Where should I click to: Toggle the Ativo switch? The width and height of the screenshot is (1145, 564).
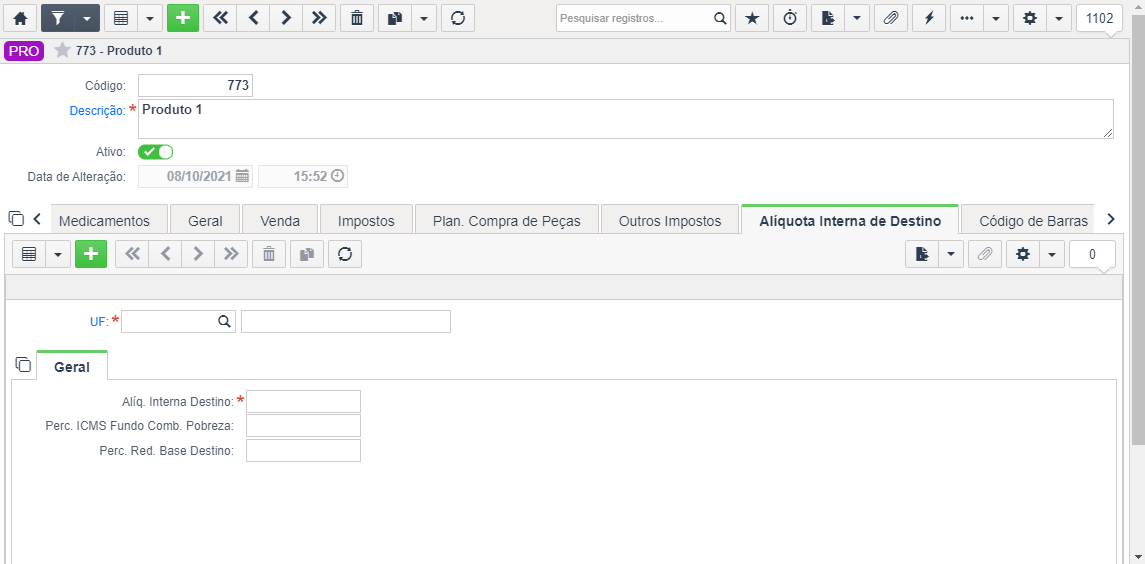click(156, 152)
